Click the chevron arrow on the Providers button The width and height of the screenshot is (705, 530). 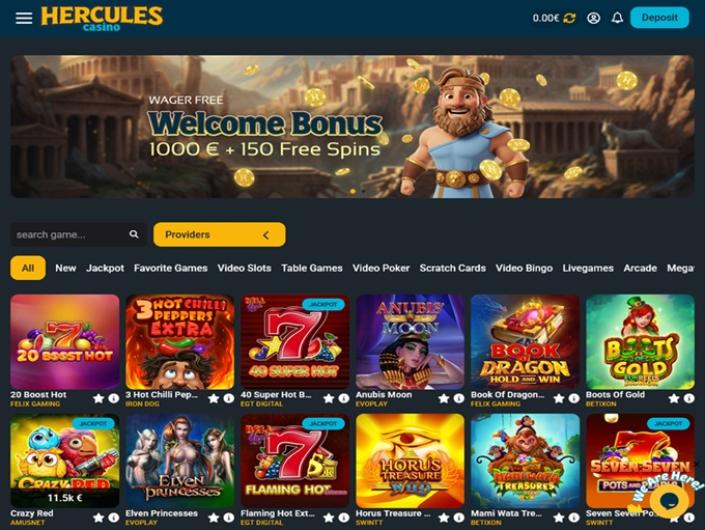tap(266, 235)
